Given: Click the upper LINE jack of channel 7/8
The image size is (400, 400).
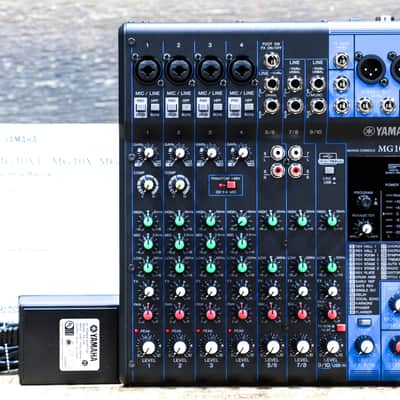Looking at the screenshot, I should pos(295,84).
